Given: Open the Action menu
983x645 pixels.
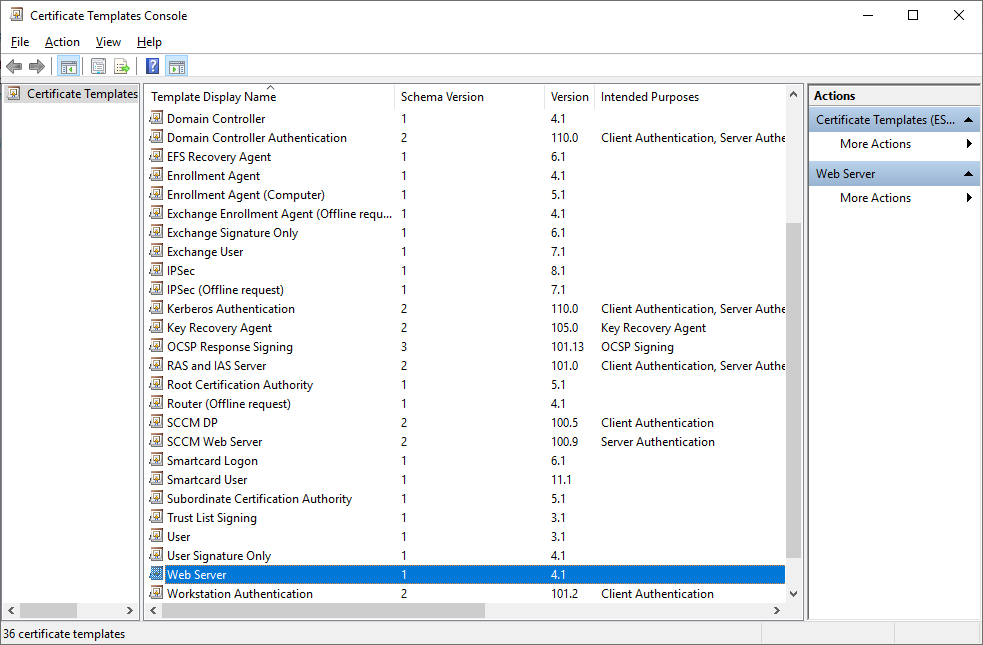Looking at the screenshot, I should (x=62, y=42).
